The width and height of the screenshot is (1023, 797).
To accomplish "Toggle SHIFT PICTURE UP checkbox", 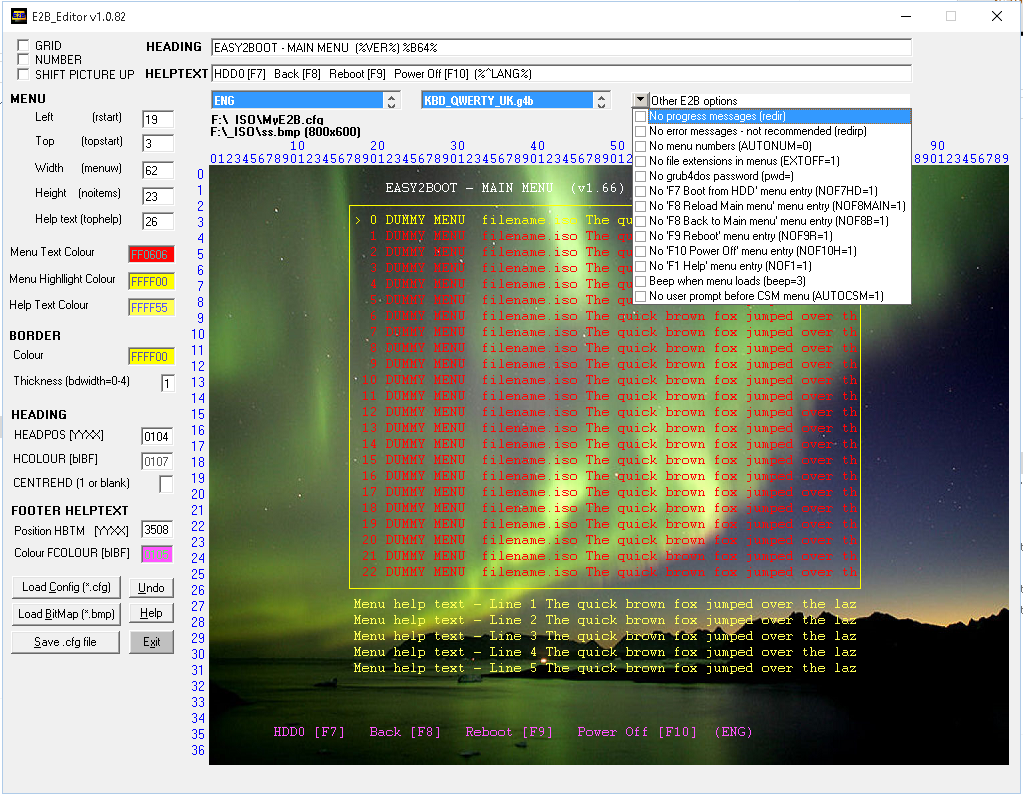I will coord(23,74).
